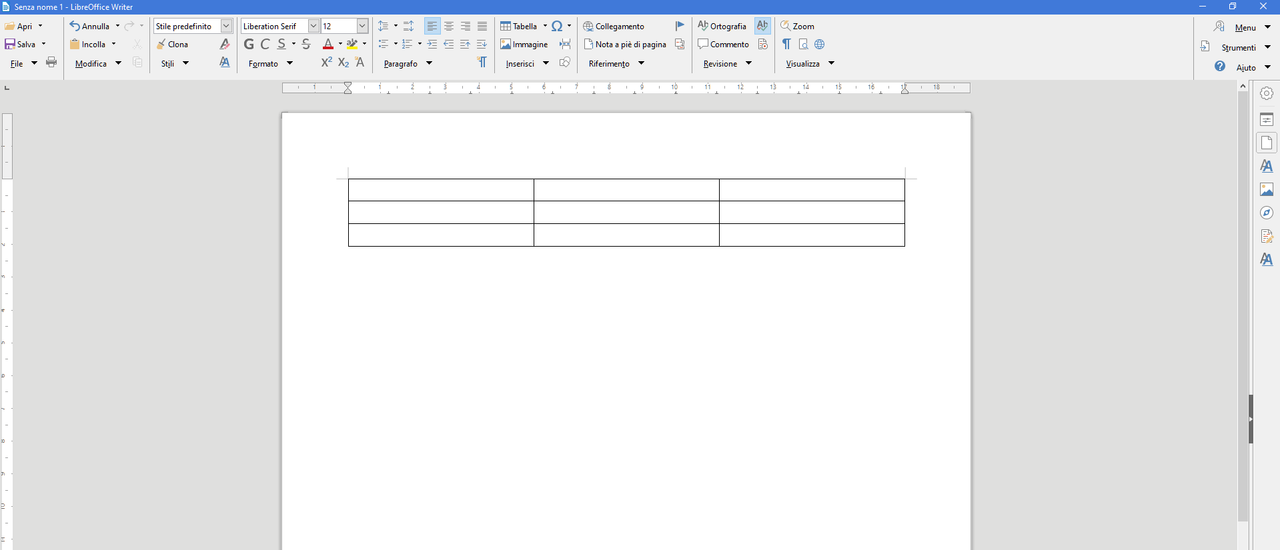
Task: Insert page break icon
Action: 565,44
